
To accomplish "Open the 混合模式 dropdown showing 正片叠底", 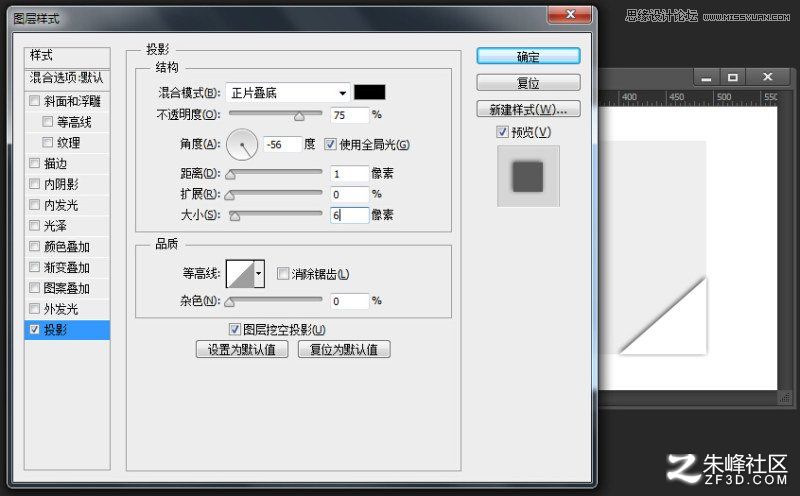I will [x=288, y=93].
